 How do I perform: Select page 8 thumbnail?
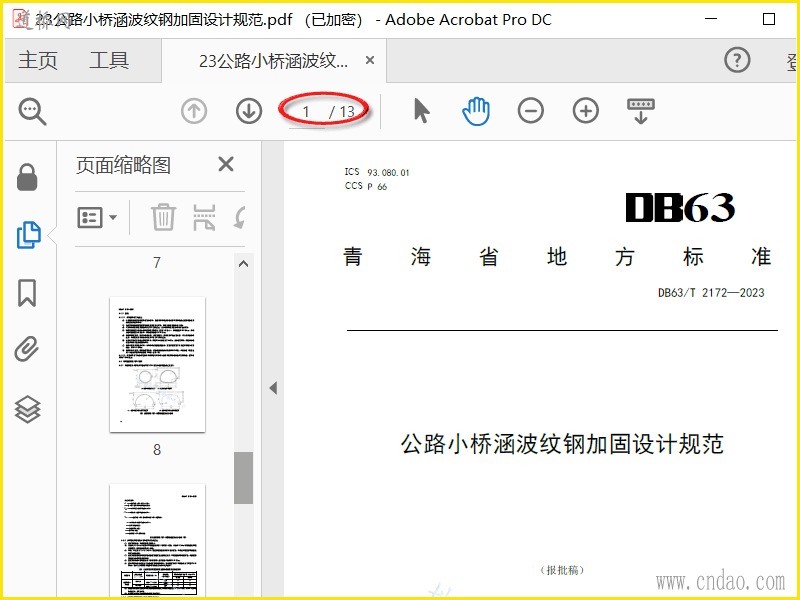tap(158, 364)
